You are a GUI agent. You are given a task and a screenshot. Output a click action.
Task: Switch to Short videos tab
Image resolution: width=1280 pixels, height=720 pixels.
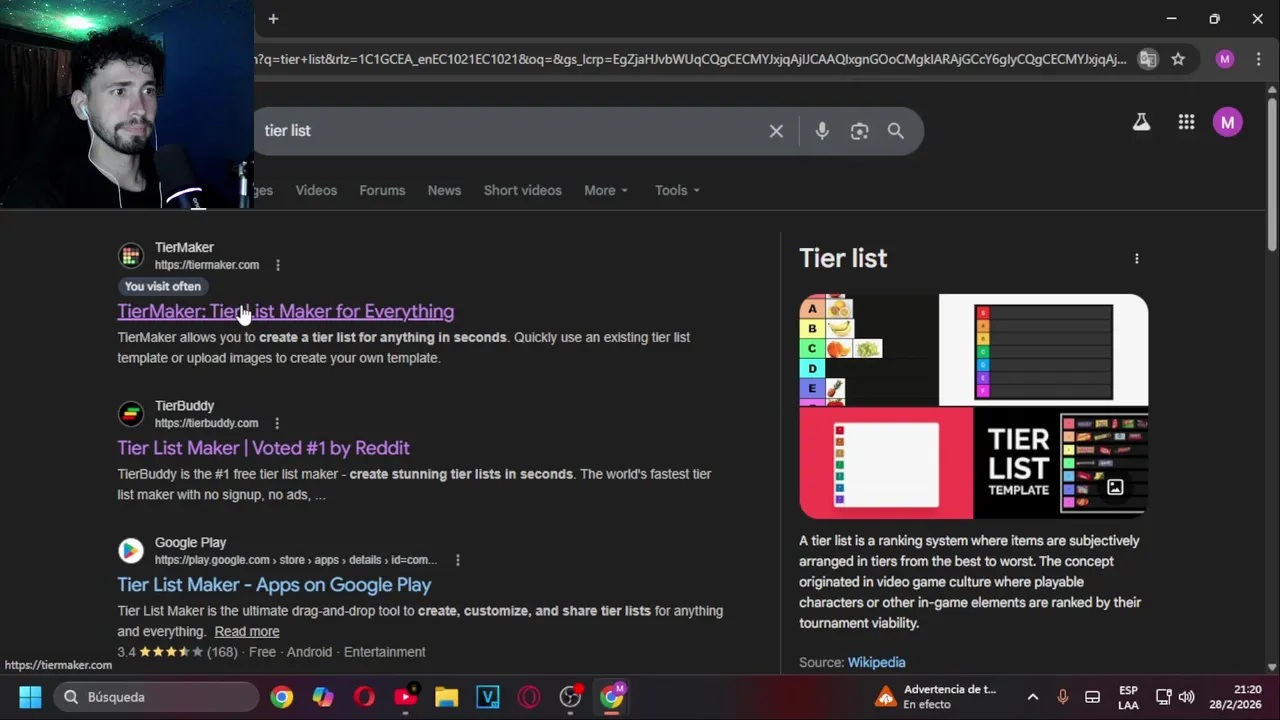click(523, 190)
